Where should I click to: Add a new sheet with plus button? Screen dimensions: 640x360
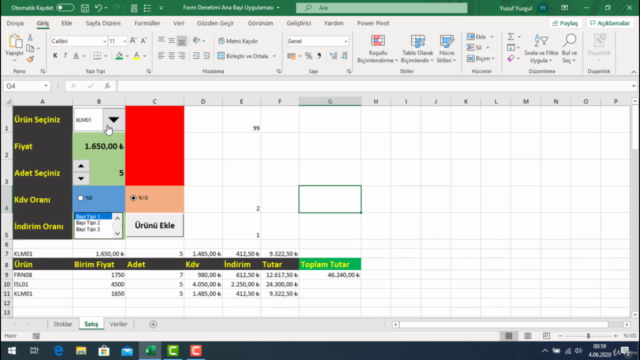153,324
